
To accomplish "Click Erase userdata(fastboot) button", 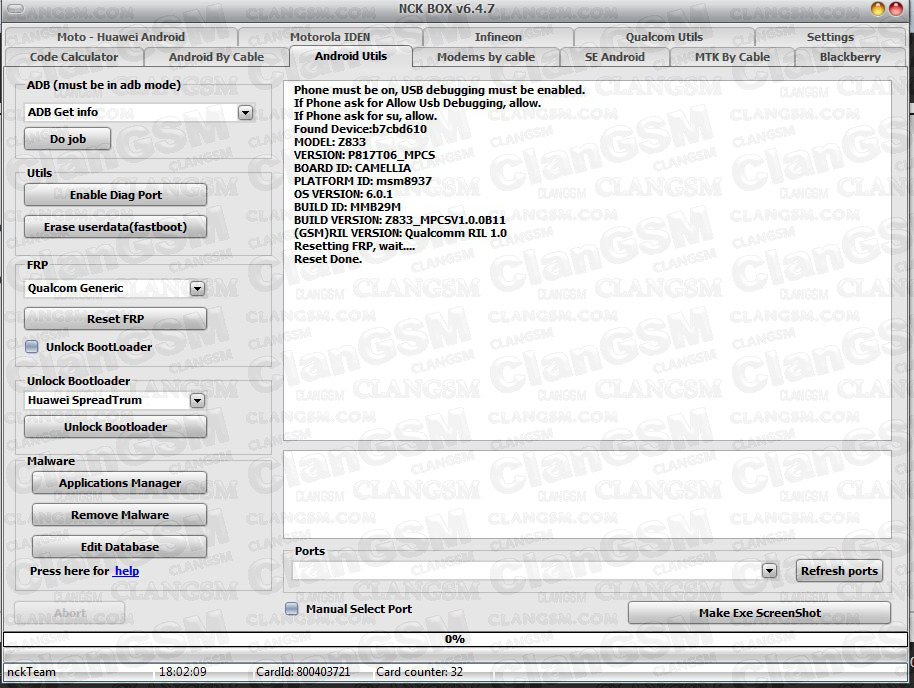I will 115,227.
